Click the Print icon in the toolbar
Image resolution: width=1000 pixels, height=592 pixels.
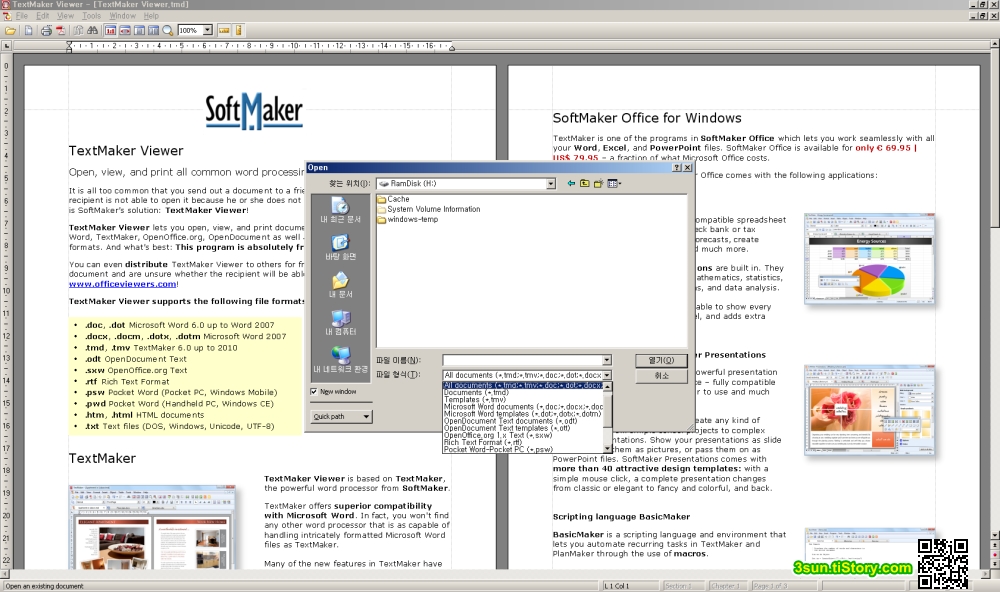(47, 31)
